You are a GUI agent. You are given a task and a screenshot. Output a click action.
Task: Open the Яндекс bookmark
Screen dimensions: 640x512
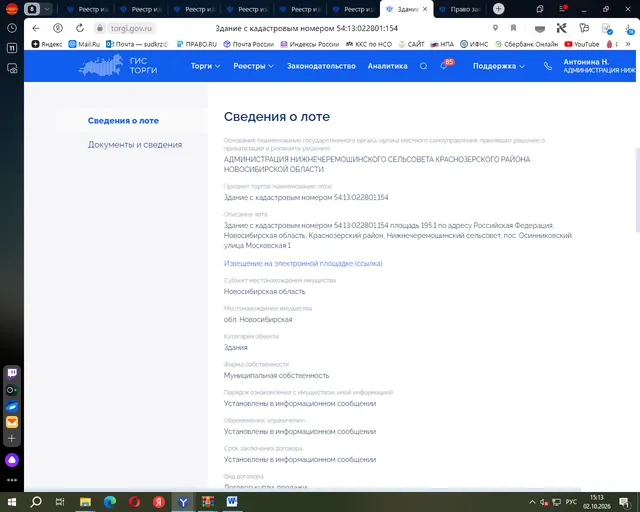pyautogui.click(x=47, y=44)
